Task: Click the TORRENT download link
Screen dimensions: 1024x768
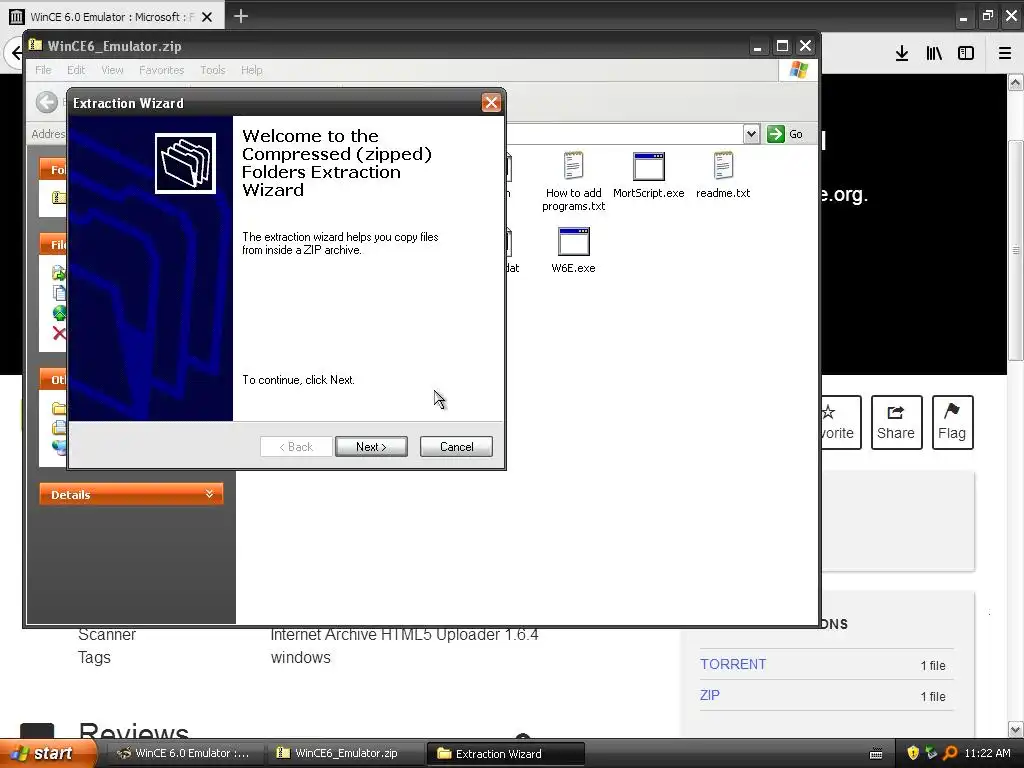Action: coord(733,664)
